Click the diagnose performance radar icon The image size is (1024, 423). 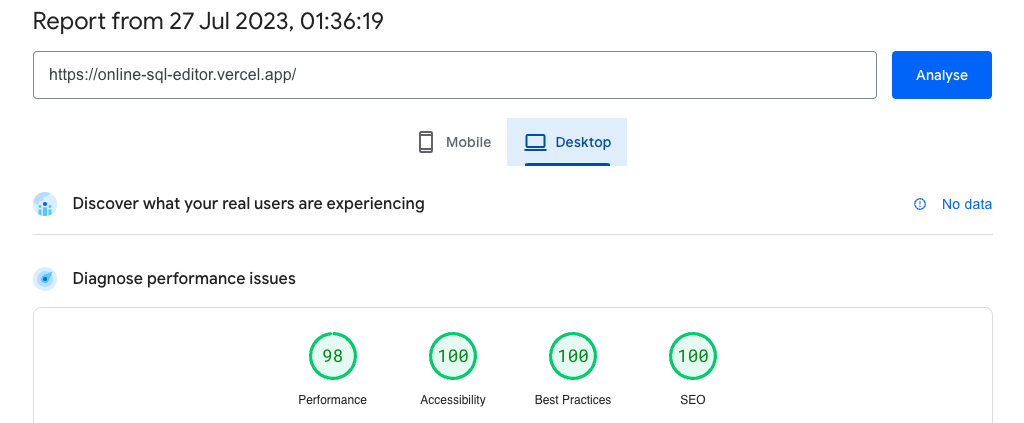coord(45,279)
